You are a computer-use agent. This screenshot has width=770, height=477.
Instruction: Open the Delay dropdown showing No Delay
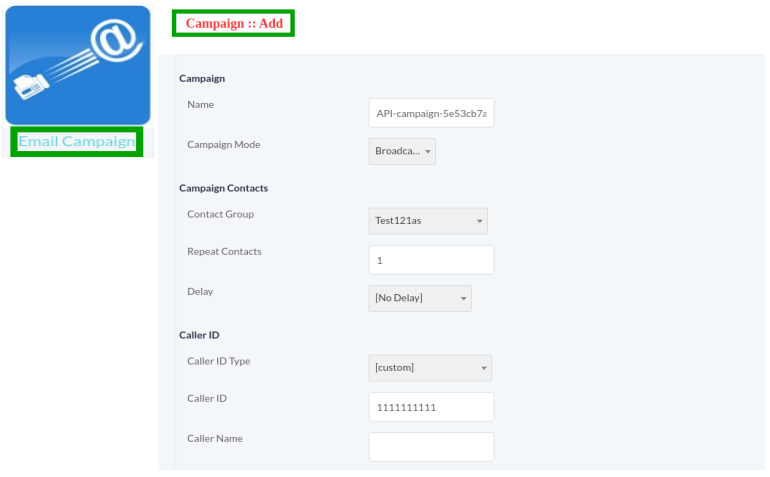(419, 298)
